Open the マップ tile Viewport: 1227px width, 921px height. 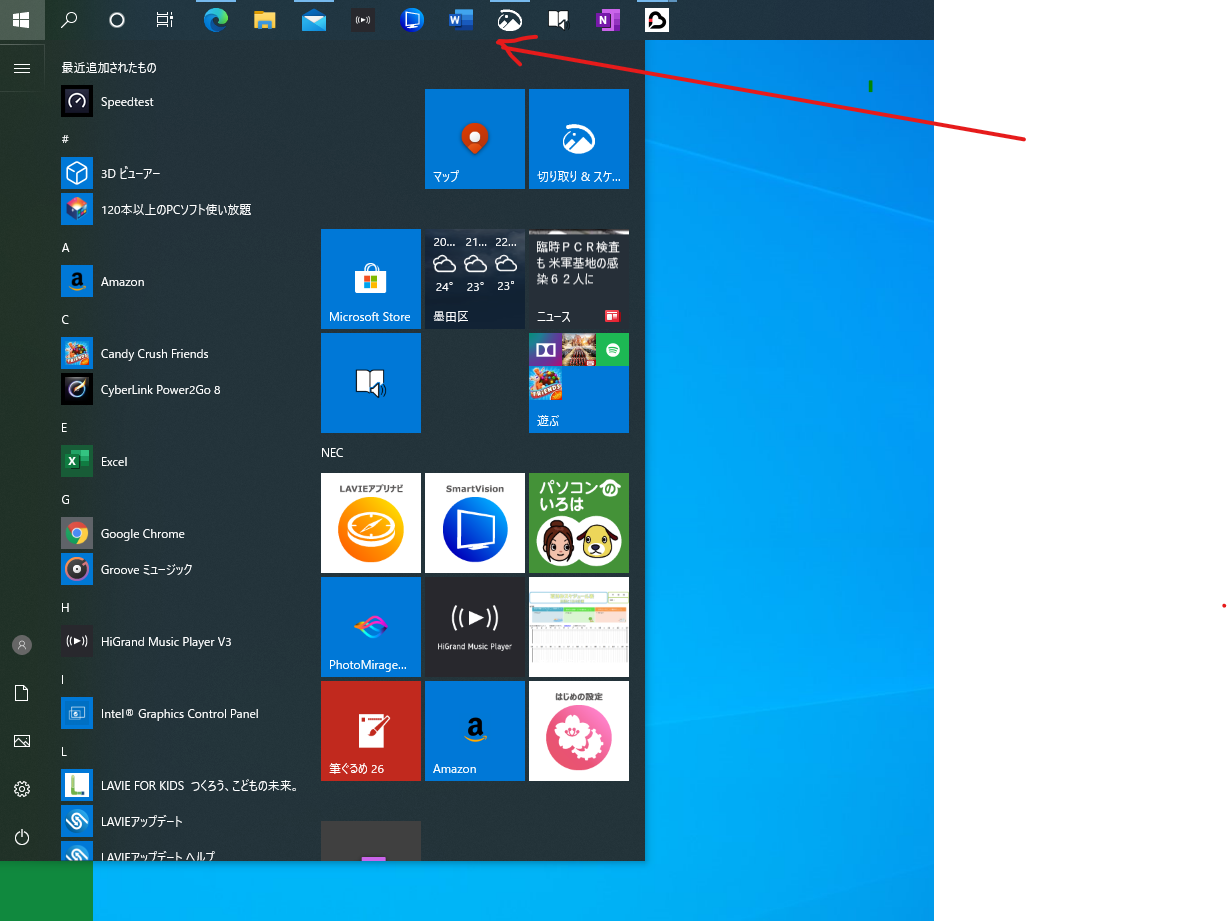click(x=475, y=139)
